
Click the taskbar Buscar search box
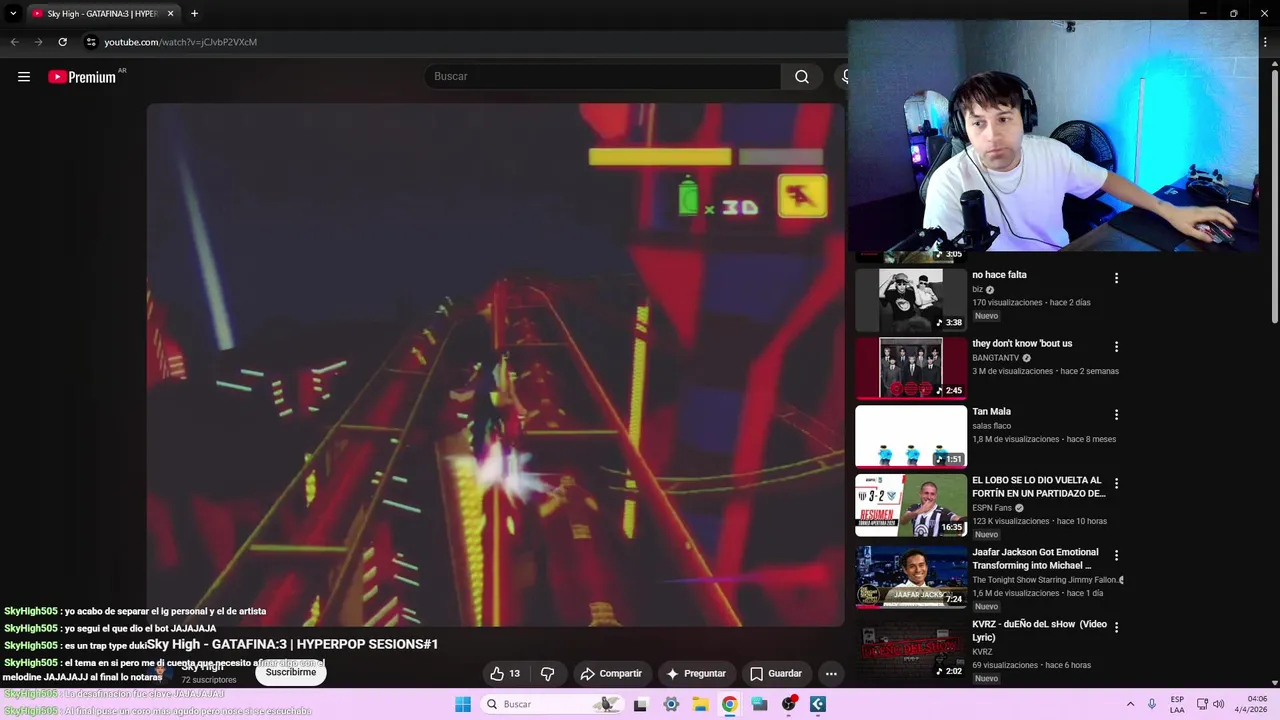point(551,704)
